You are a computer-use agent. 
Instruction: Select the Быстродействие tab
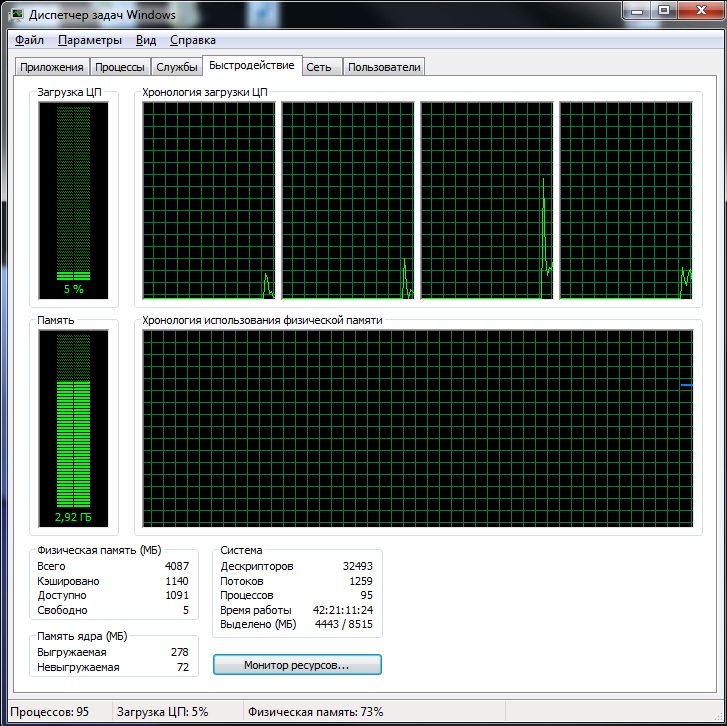(252, 65)
